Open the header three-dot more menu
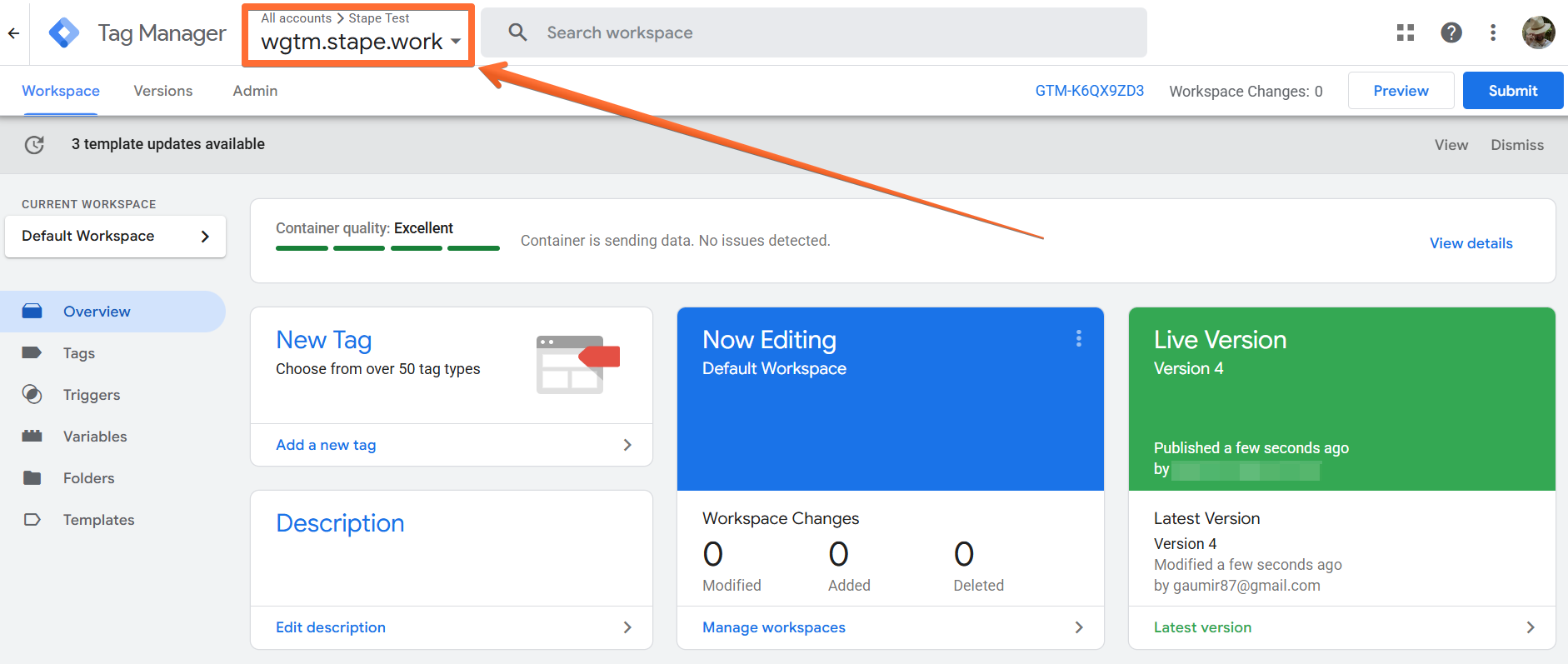 coord(1493,32)
